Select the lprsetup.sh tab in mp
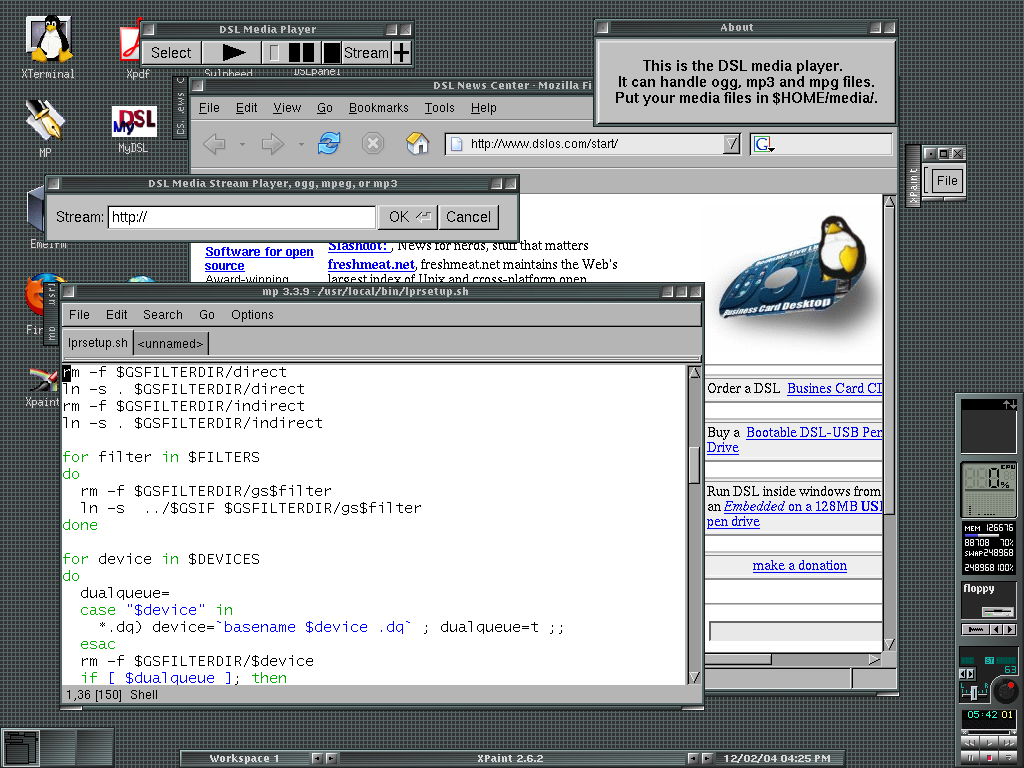Screen dimensions: 1024x768 click(98, 343)
